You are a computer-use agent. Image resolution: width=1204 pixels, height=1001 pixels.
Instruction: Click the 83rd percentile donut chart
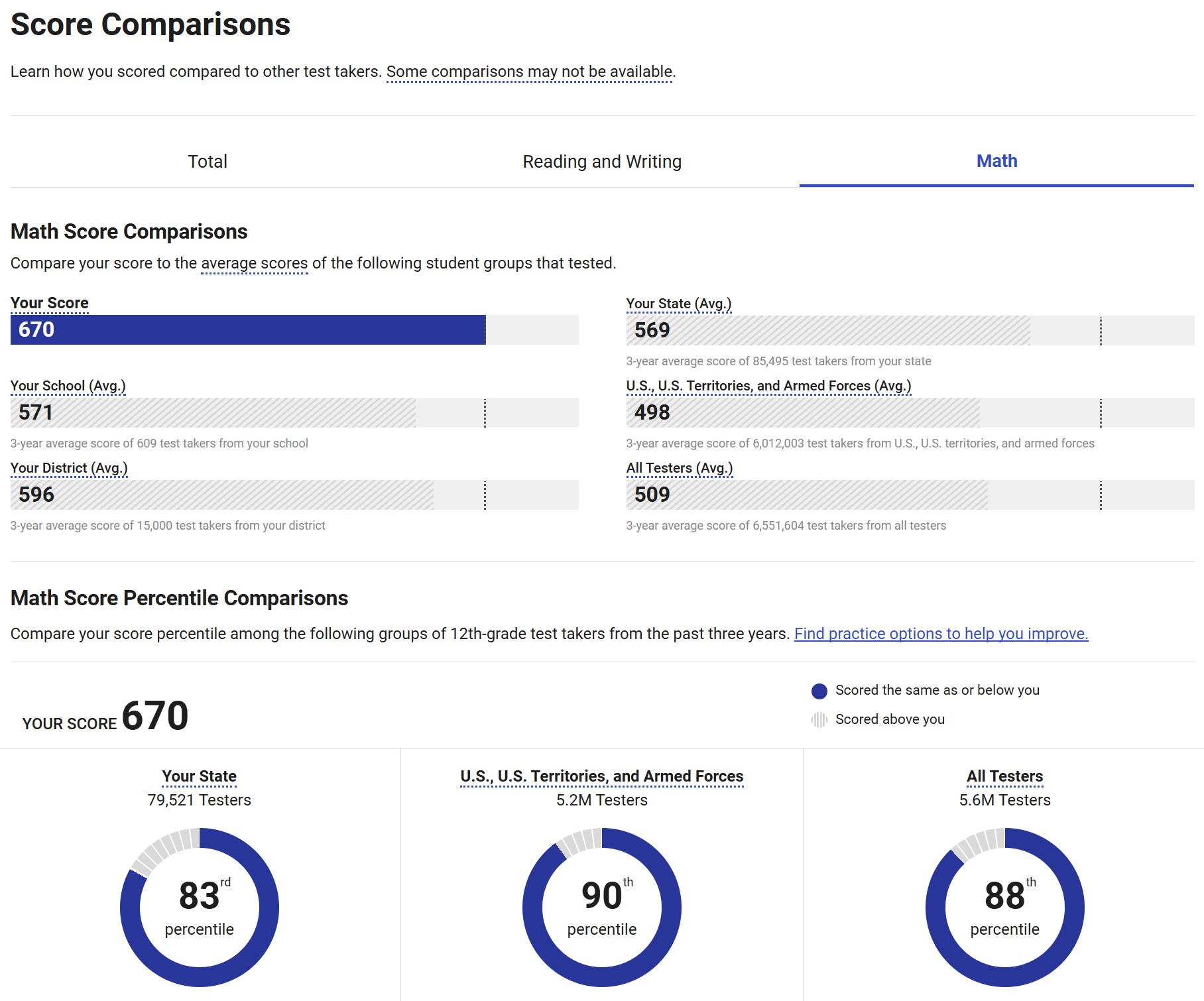(200, 907)
